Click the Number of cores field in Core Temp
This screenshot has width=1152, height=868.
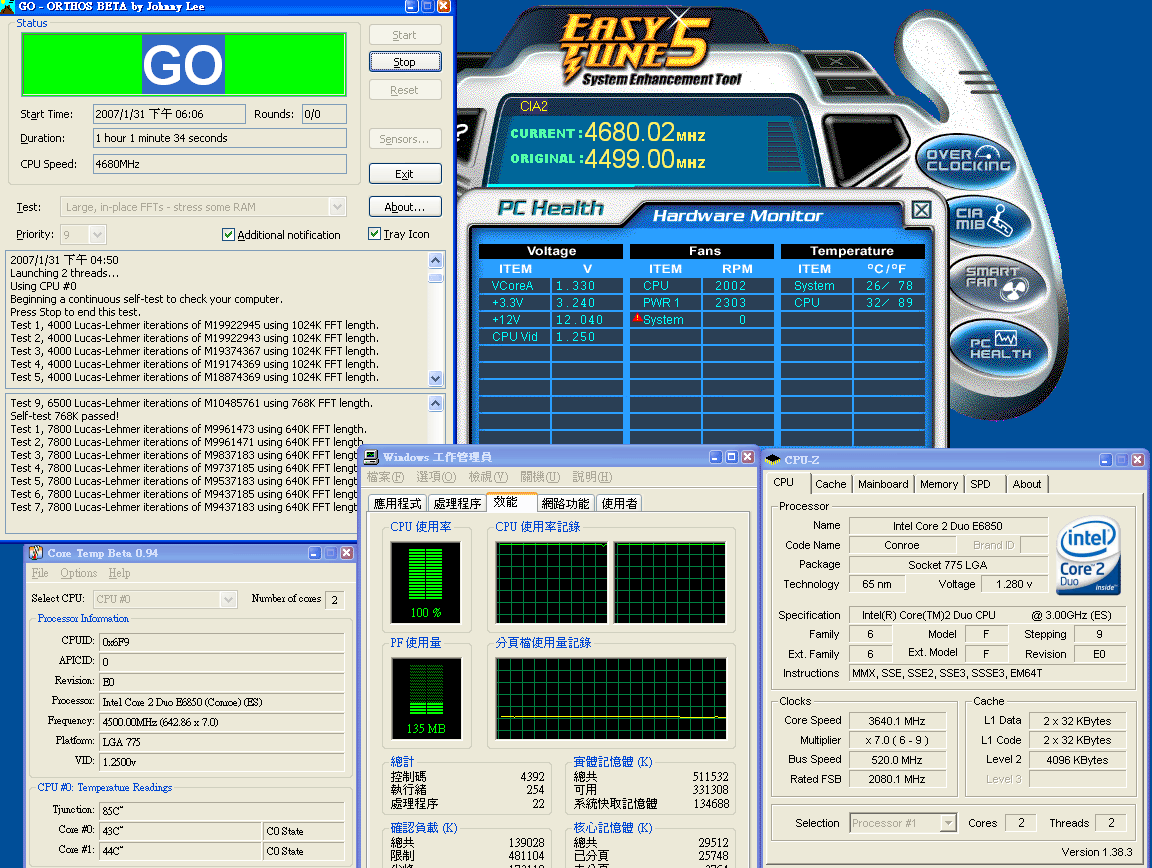point(334,600)
